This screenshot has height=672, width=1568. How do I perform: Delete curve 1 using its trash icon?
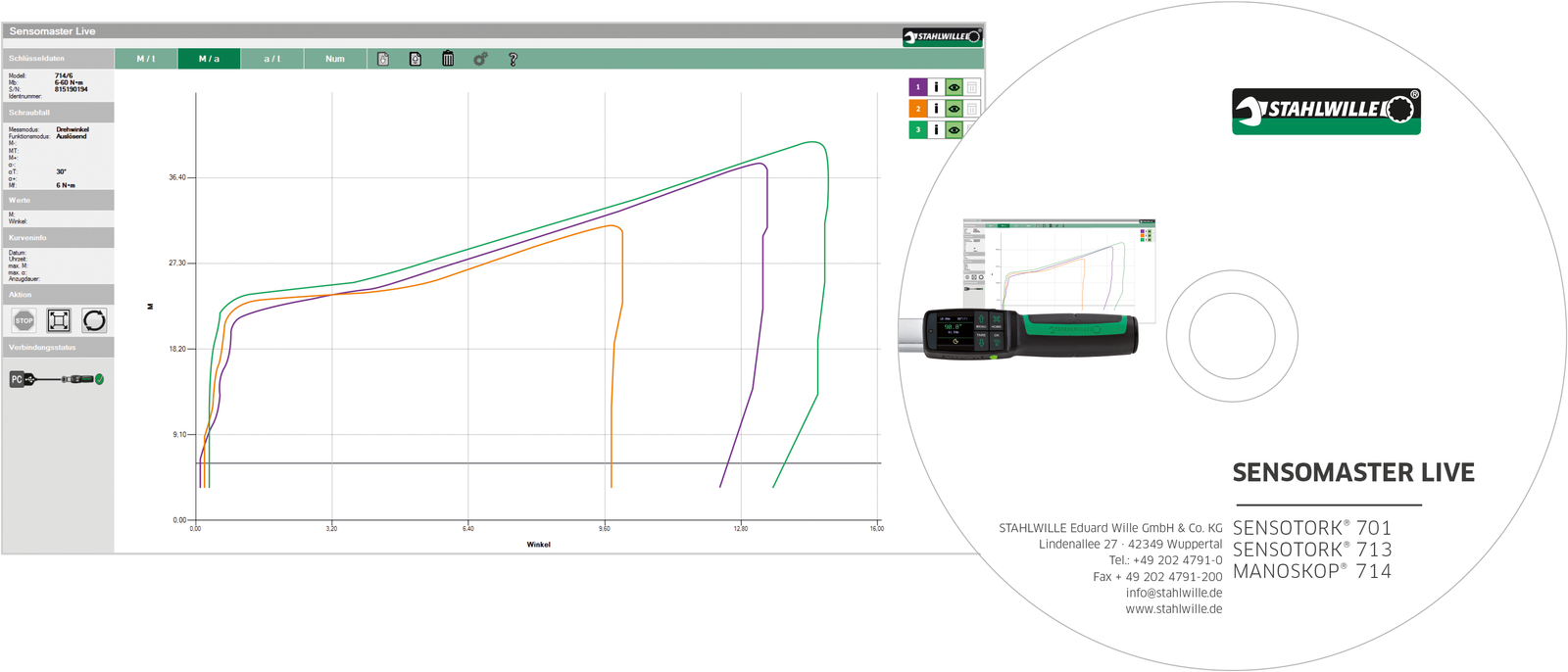tap(972, 87)
